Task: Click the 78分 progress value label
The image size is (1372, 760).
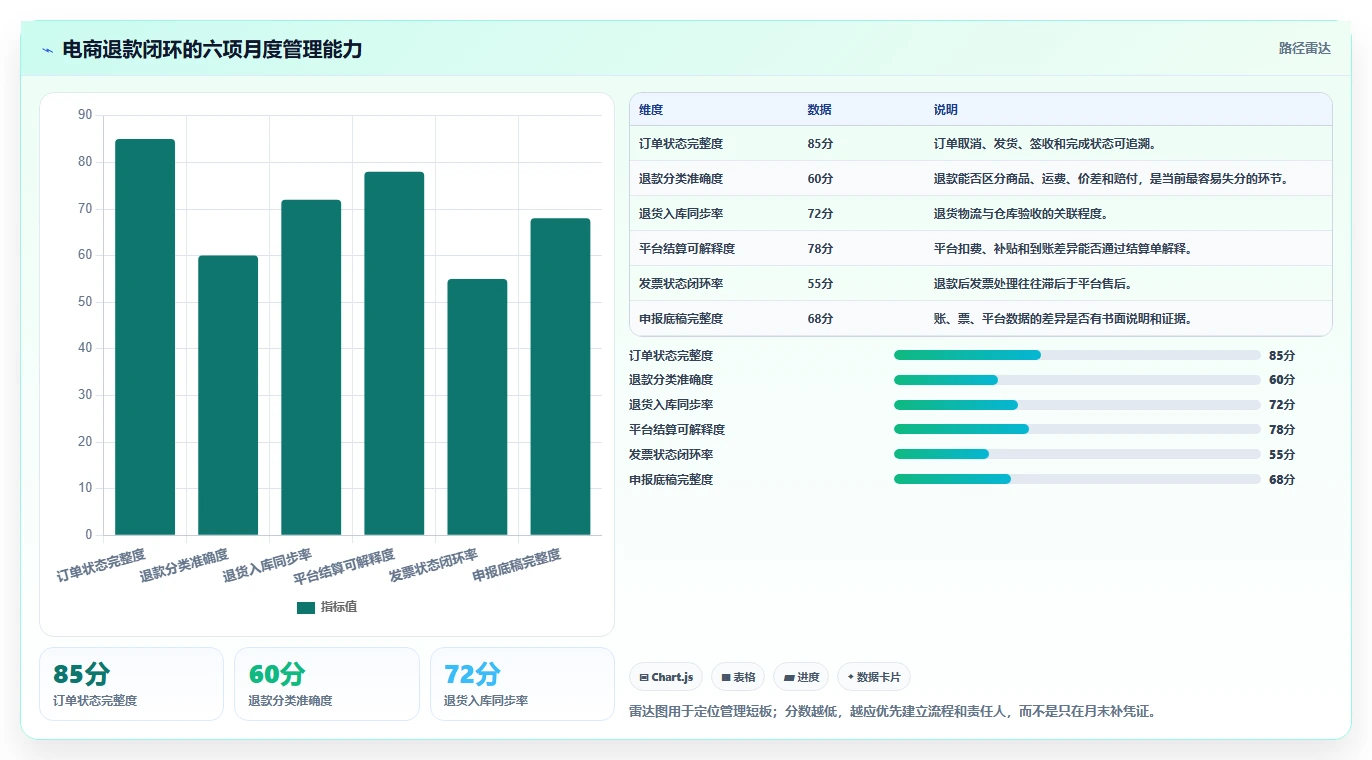Action: (1282, 430)
